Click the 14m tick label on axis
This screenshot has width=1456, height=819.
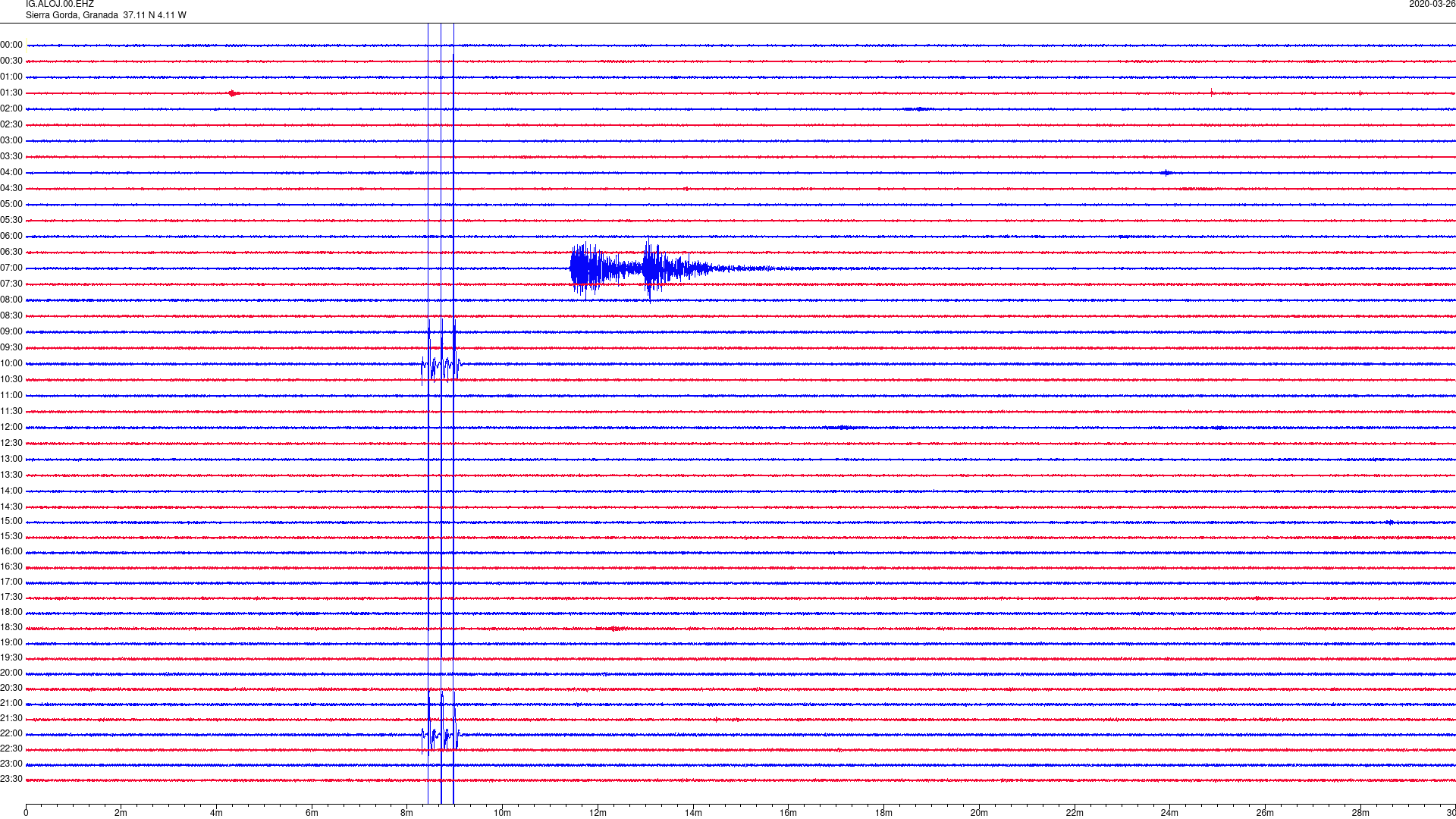[x=693, y=813]
